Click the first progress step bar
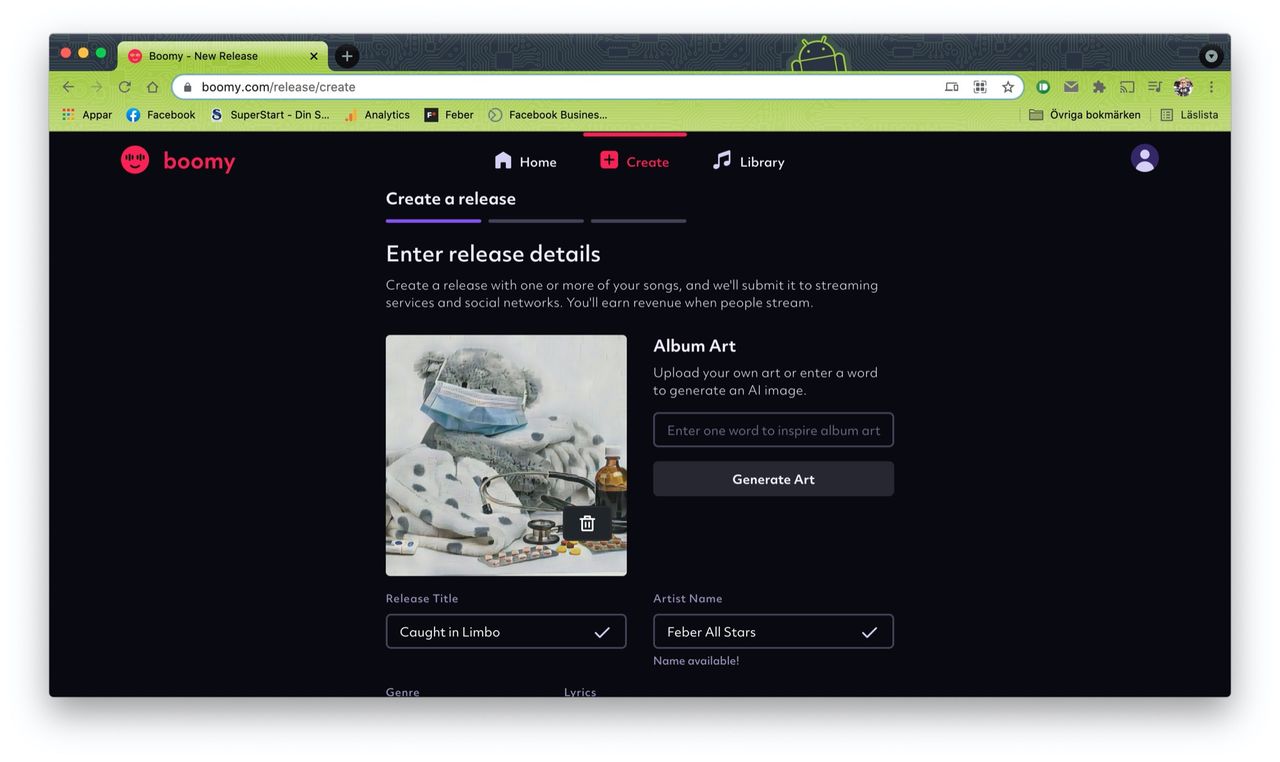The height and width of the screenshot is (762, 1280). (433, 221)
